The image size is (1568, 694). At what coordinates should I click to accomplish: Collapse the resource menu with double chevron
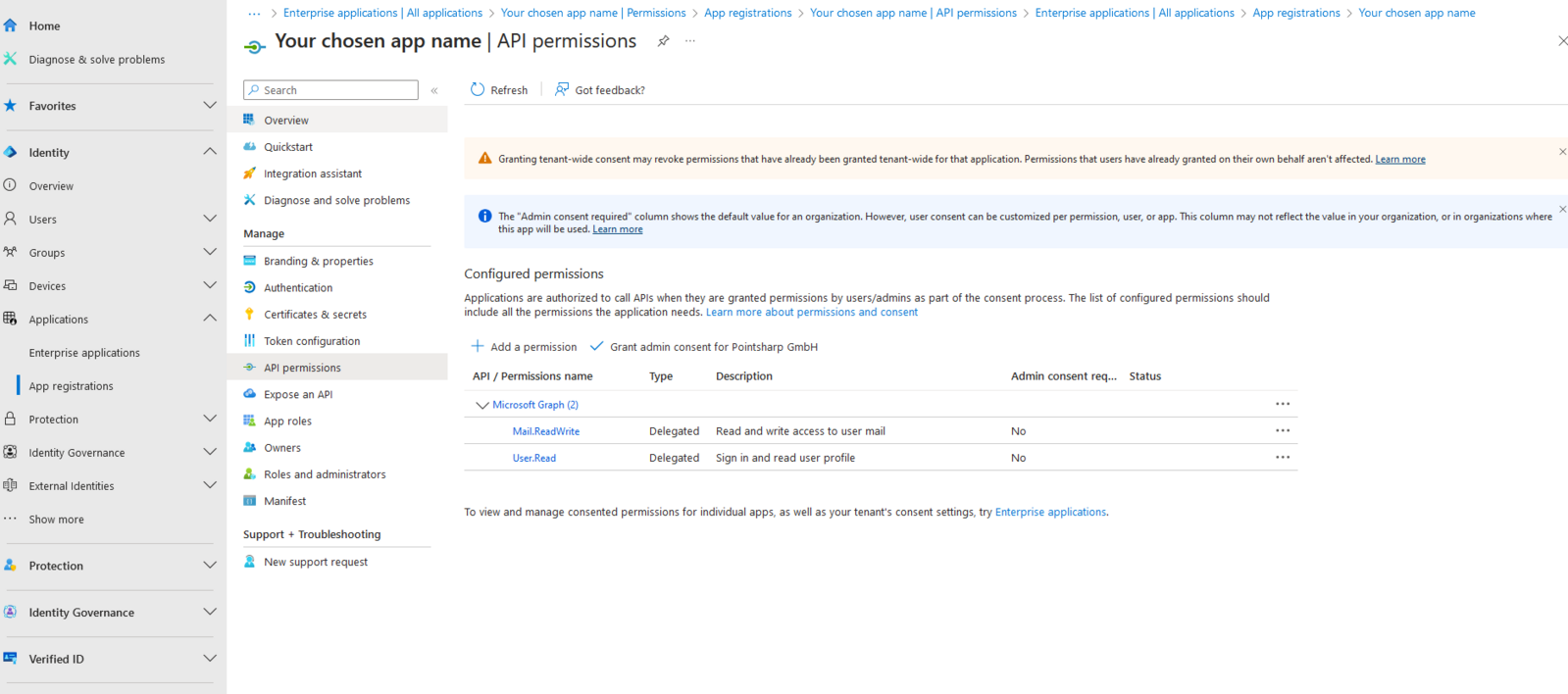pos(434,90)
